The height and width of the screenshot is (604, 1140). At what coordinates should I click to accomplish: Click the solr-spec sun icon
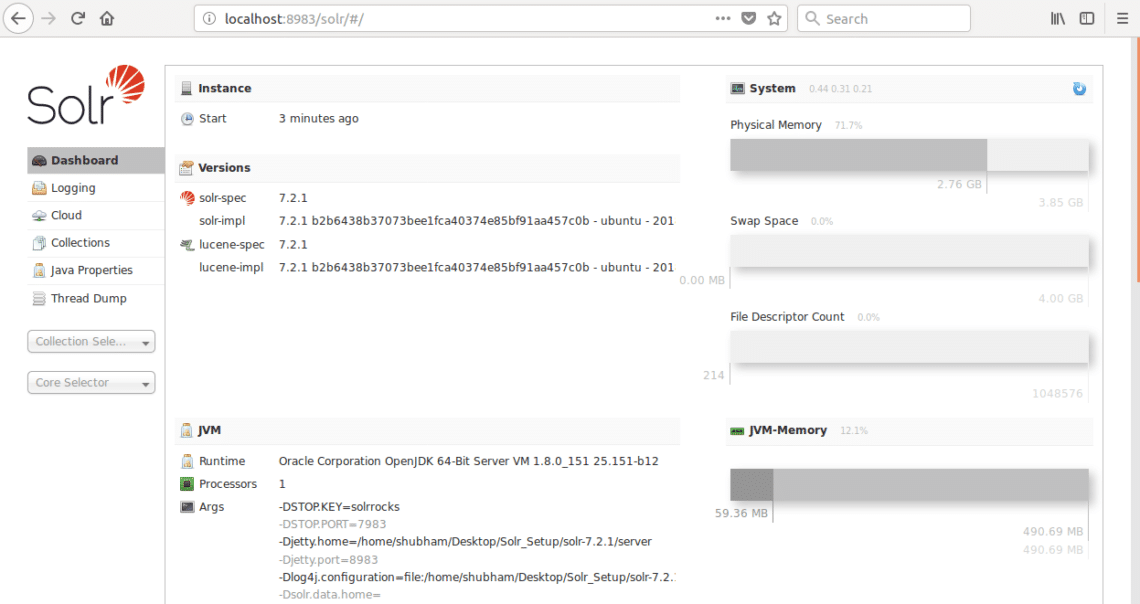[187, 198]
